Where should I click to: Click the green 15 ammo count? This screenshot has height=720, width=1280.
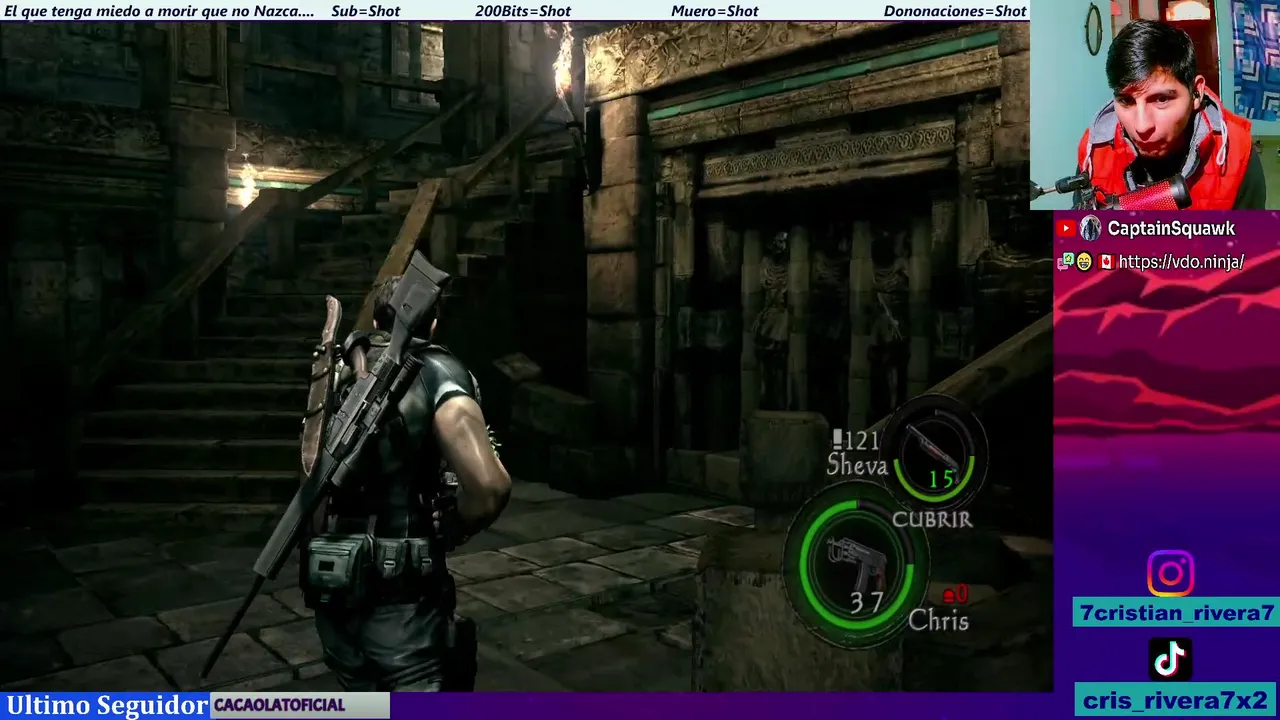click(941, 480)
